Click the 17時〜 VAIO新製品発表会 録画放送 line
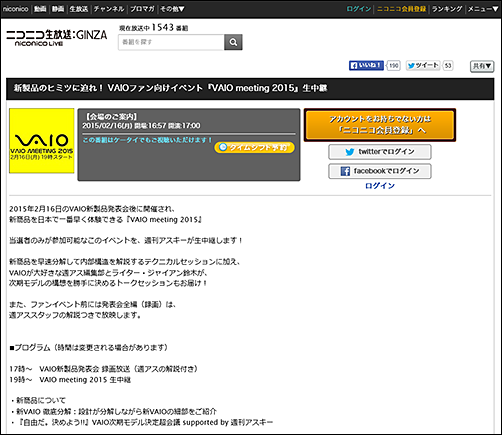502x435 pixels. [104, 369]
